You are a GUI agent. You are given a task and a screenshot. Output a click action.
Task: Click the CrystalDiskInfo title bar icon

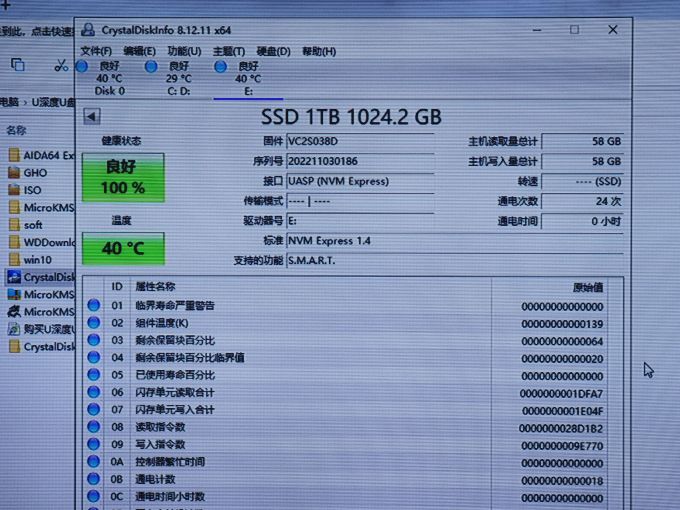[x=88, y=30]
